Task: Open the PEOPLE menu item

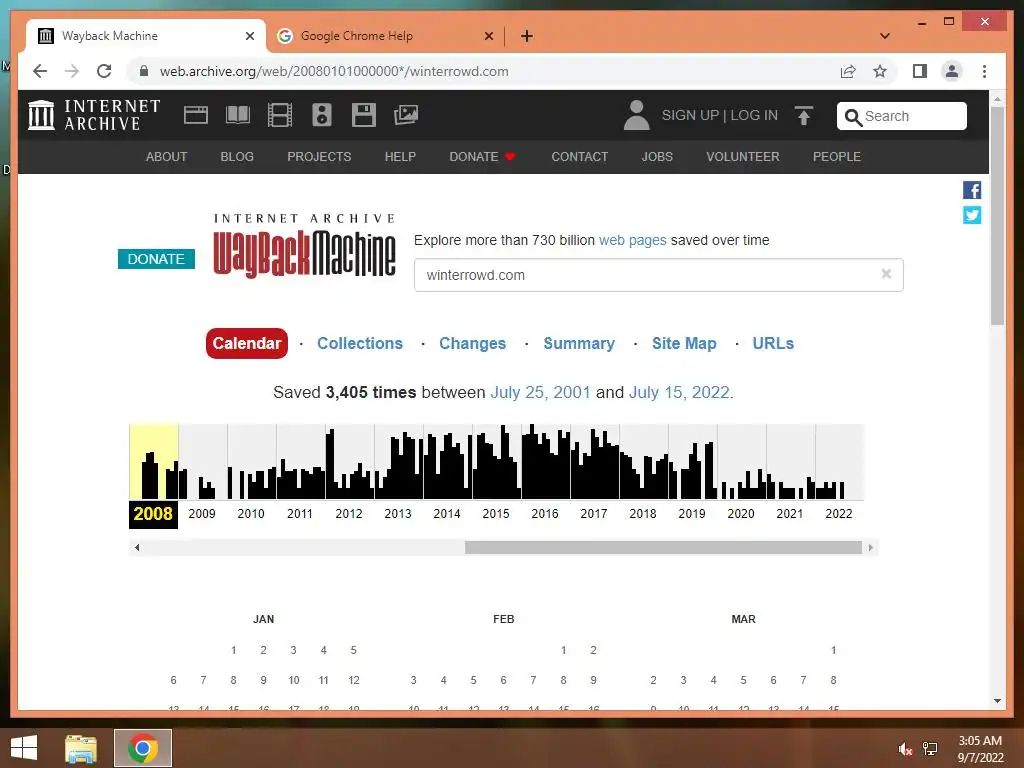Action: coord(837,157)
